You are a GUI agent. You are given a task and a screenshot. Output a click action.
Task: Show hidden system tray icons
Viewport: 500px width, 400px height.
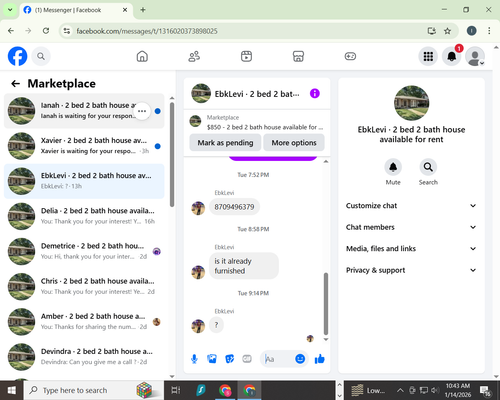tap(400, 390)
